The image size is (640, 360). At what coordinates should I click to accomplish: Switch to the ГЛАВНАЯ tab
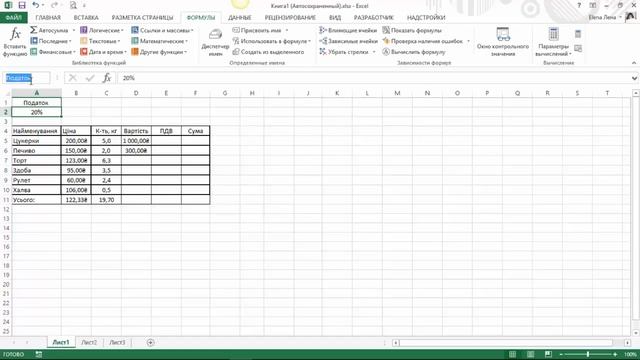click(48, 18)
